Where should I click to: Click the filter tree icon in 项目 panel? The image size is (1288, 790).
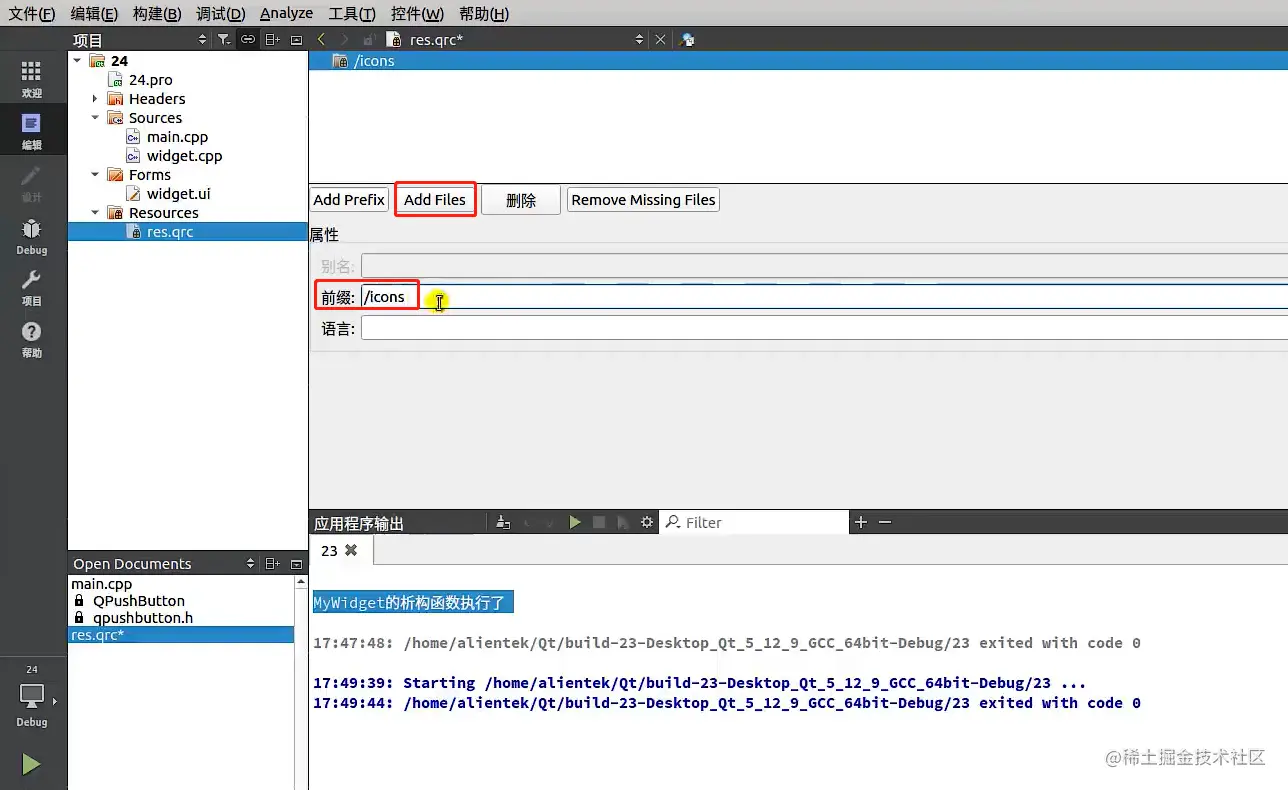click(224, 40)
